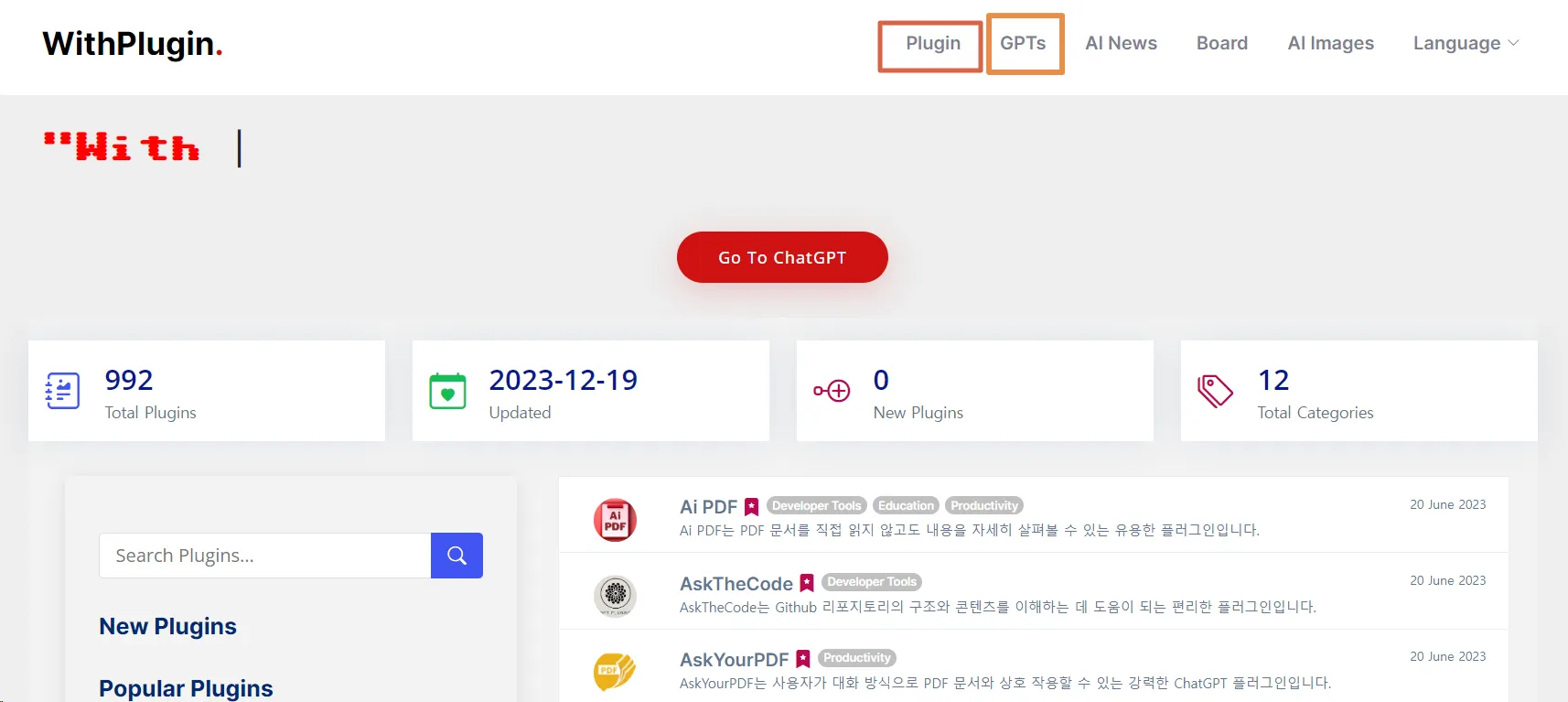1568x702 pixels.
Task: Click the bookmark icon beside AskYourPDF
Action: 803,659
